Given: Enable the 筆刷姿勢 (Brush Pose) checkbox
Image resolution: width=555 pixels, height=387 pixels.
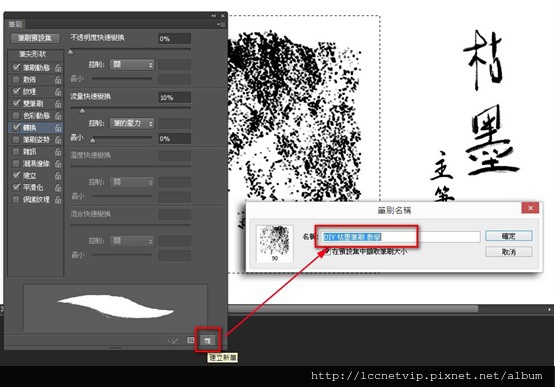Looking at the screenshot, I should point(16,140).
